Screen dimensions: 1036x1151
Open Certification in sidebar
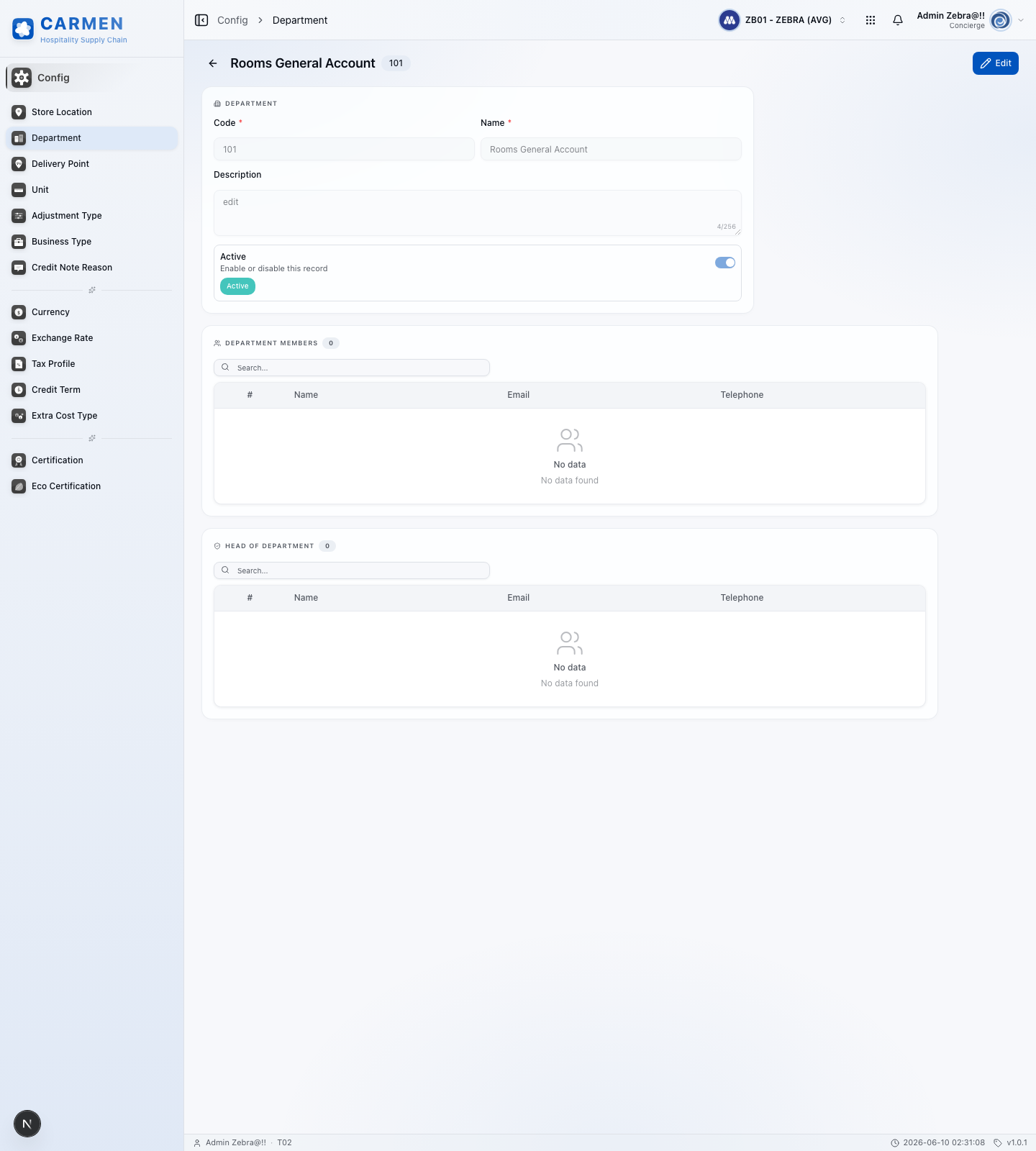(x=91, y=460)
